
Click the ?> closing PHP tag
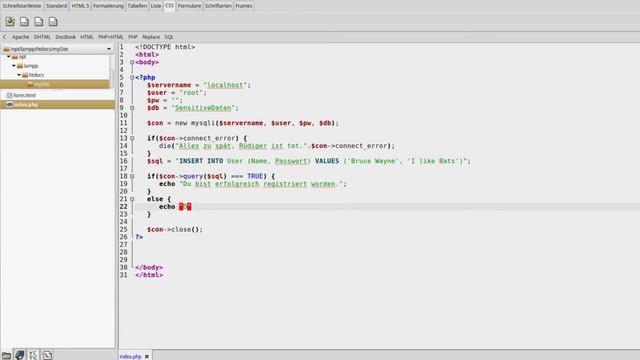pos(139,237)
